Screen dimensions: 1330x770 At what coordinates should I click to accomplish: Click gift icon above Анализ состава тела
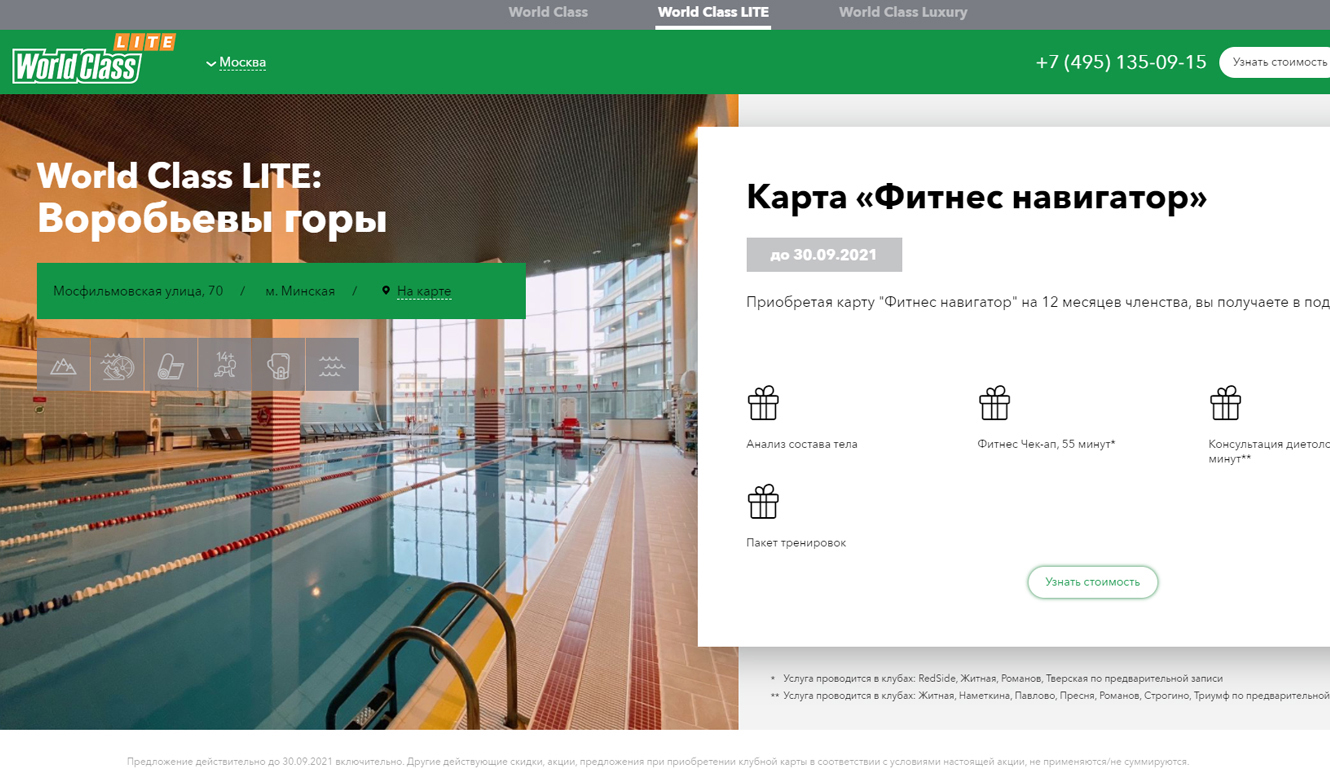tap(763, 403)
